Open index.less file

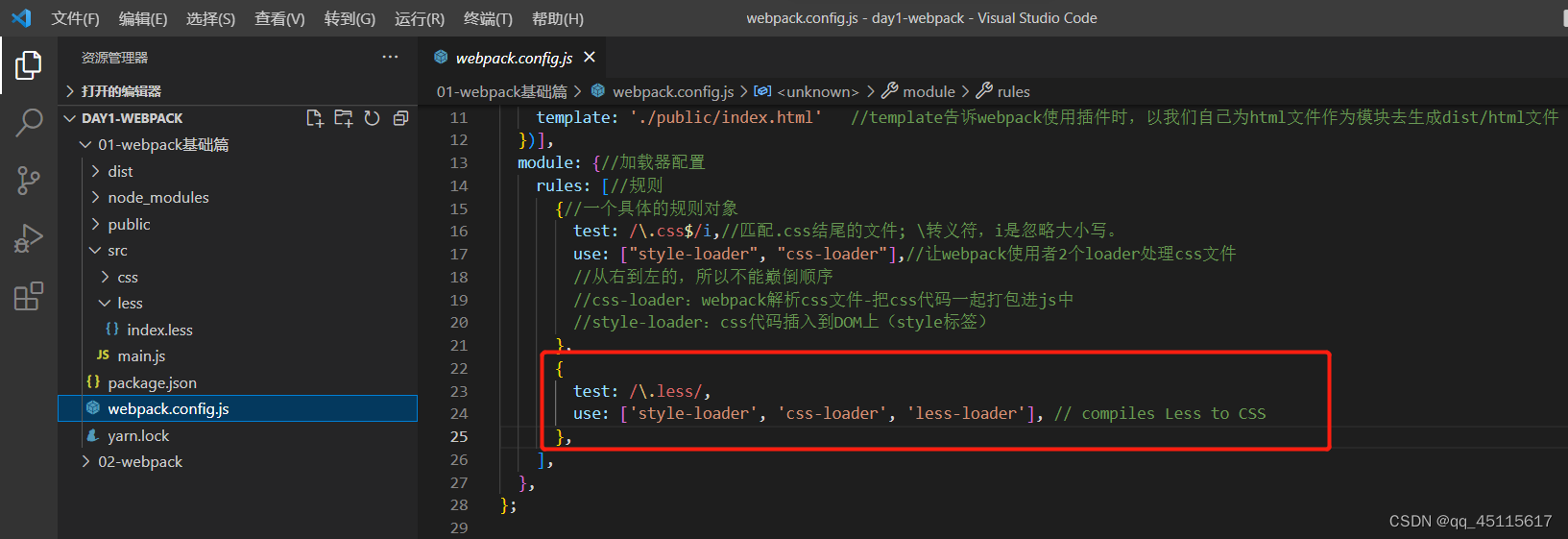point(238,330)
